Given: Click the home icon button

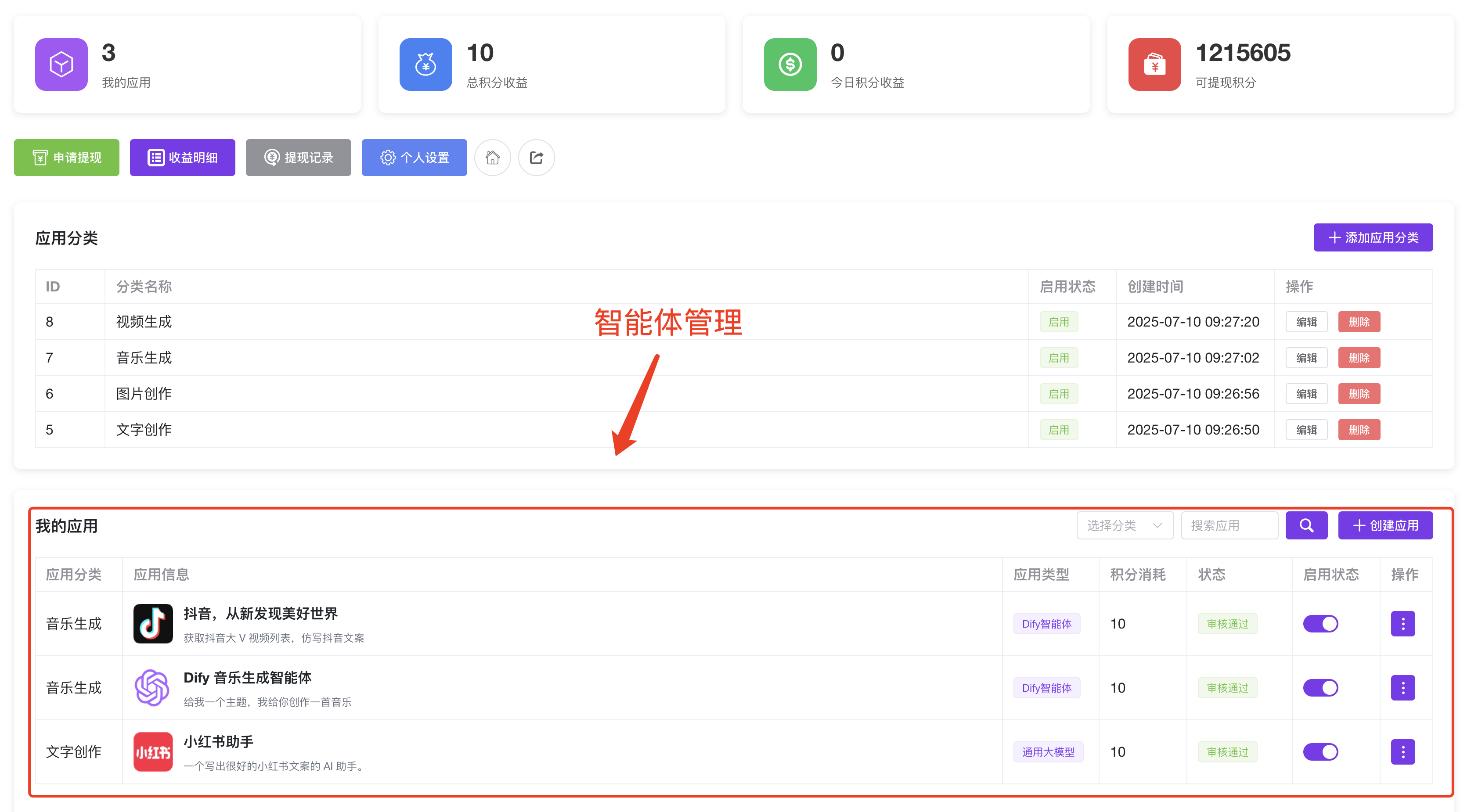Looking at the screenshot, I should pyautogui.click(x=492, y=158).
